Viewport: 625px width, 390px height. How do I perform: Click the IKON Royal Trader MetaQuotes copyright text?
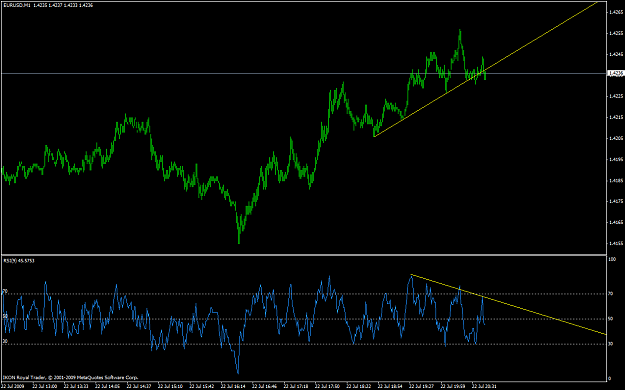71,377
